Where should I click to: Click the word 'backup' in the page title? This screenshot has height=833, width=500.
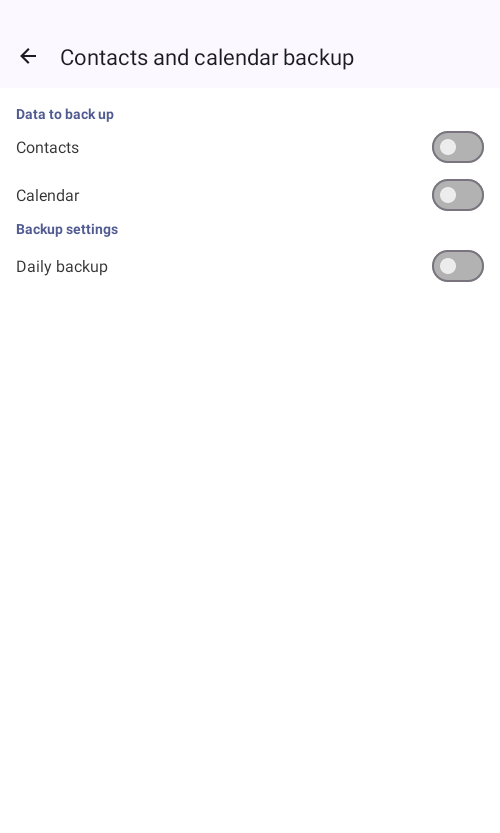click(318, 57)
